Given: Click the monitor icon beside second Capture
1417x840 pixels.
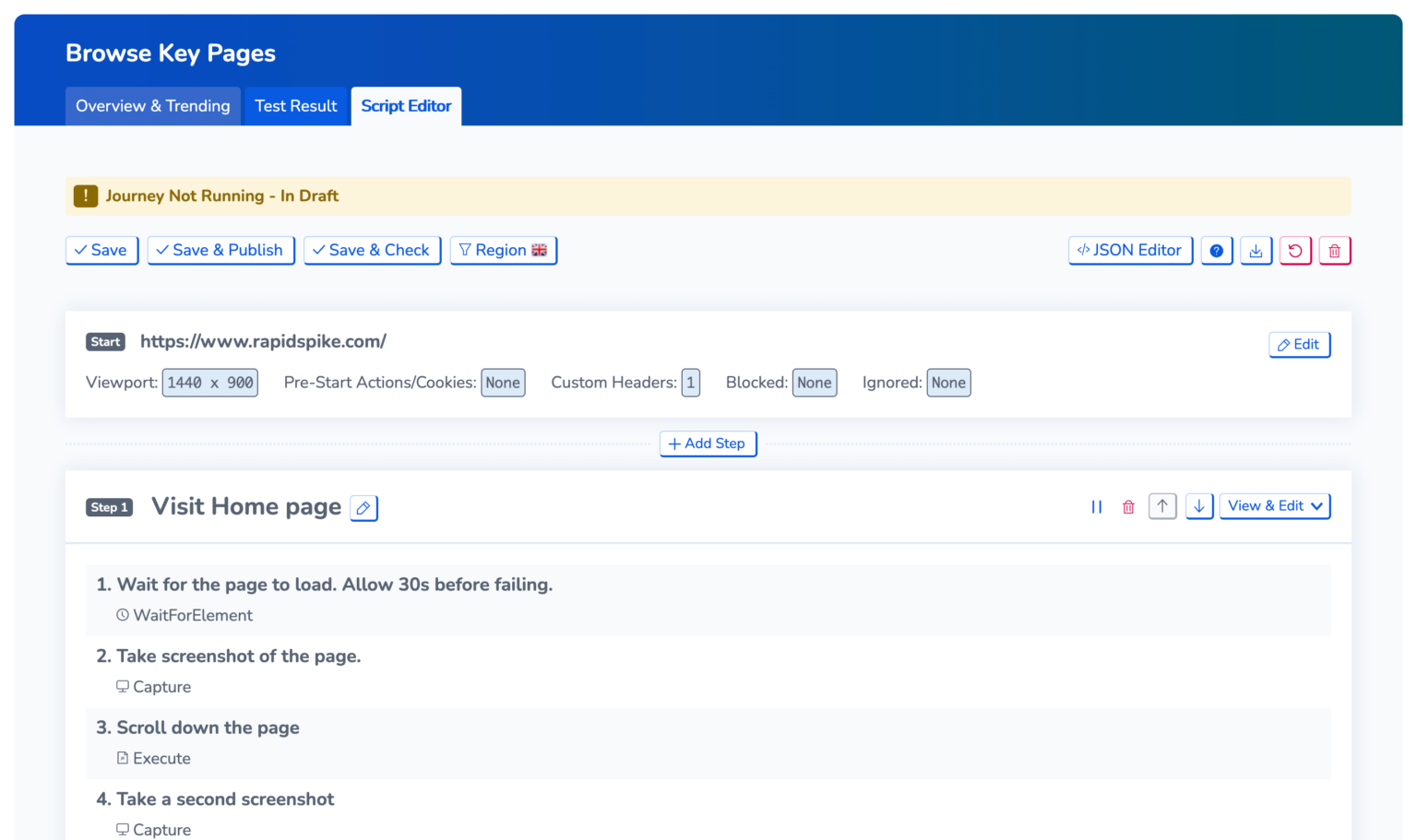Looking at the screenshot, I should (x=123, y=829).
